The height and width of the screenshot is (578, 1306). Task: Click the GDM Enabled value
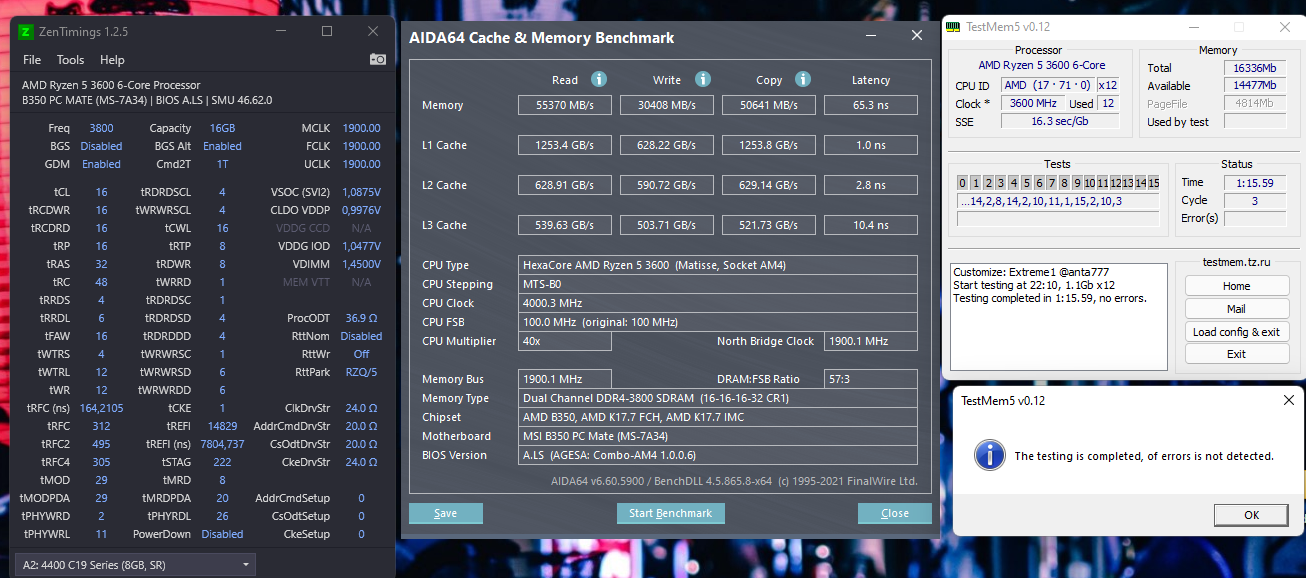[101, 164]
